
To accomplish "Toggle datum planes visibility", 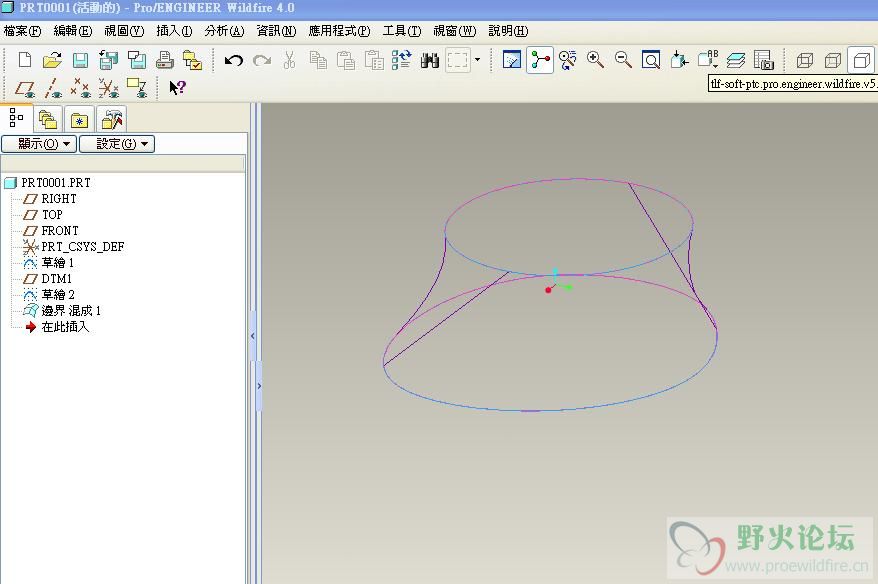I will [x=25, y=88].
